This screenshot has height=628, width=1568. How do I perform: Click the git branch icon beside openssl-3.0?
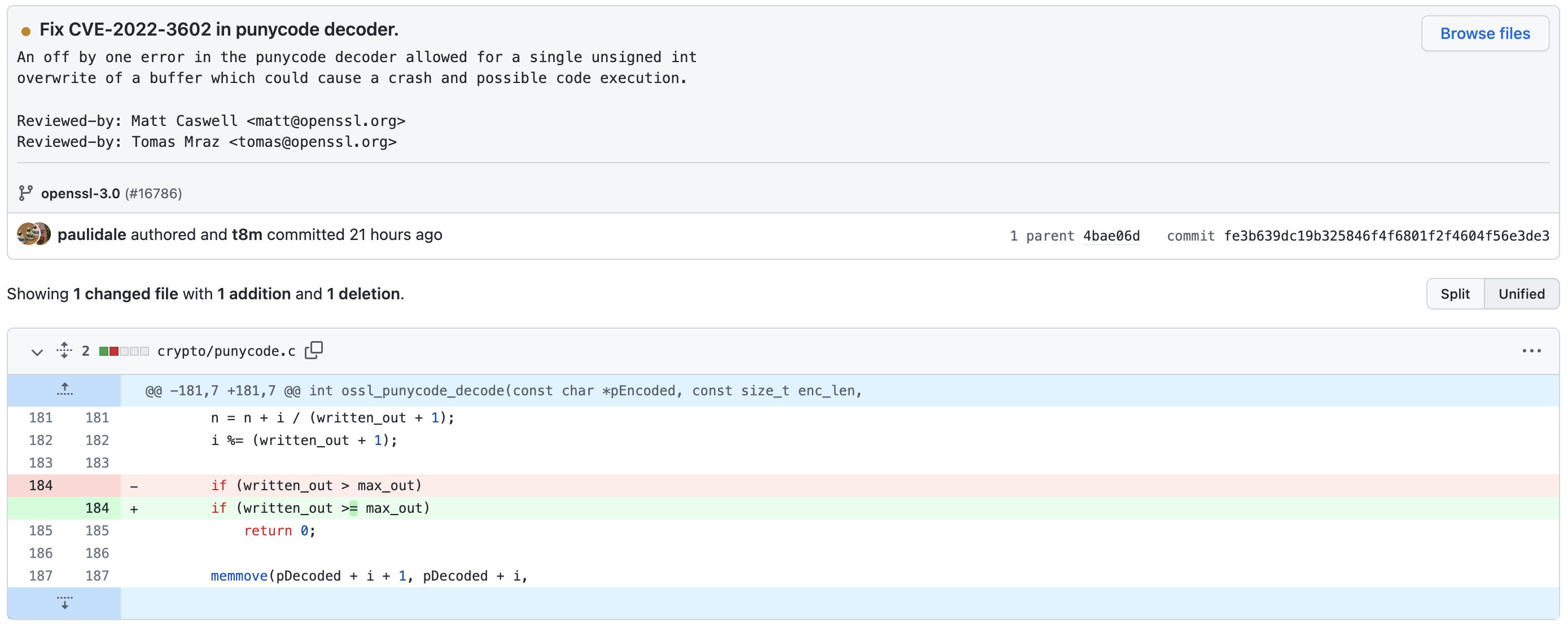[x=25, y=193]
